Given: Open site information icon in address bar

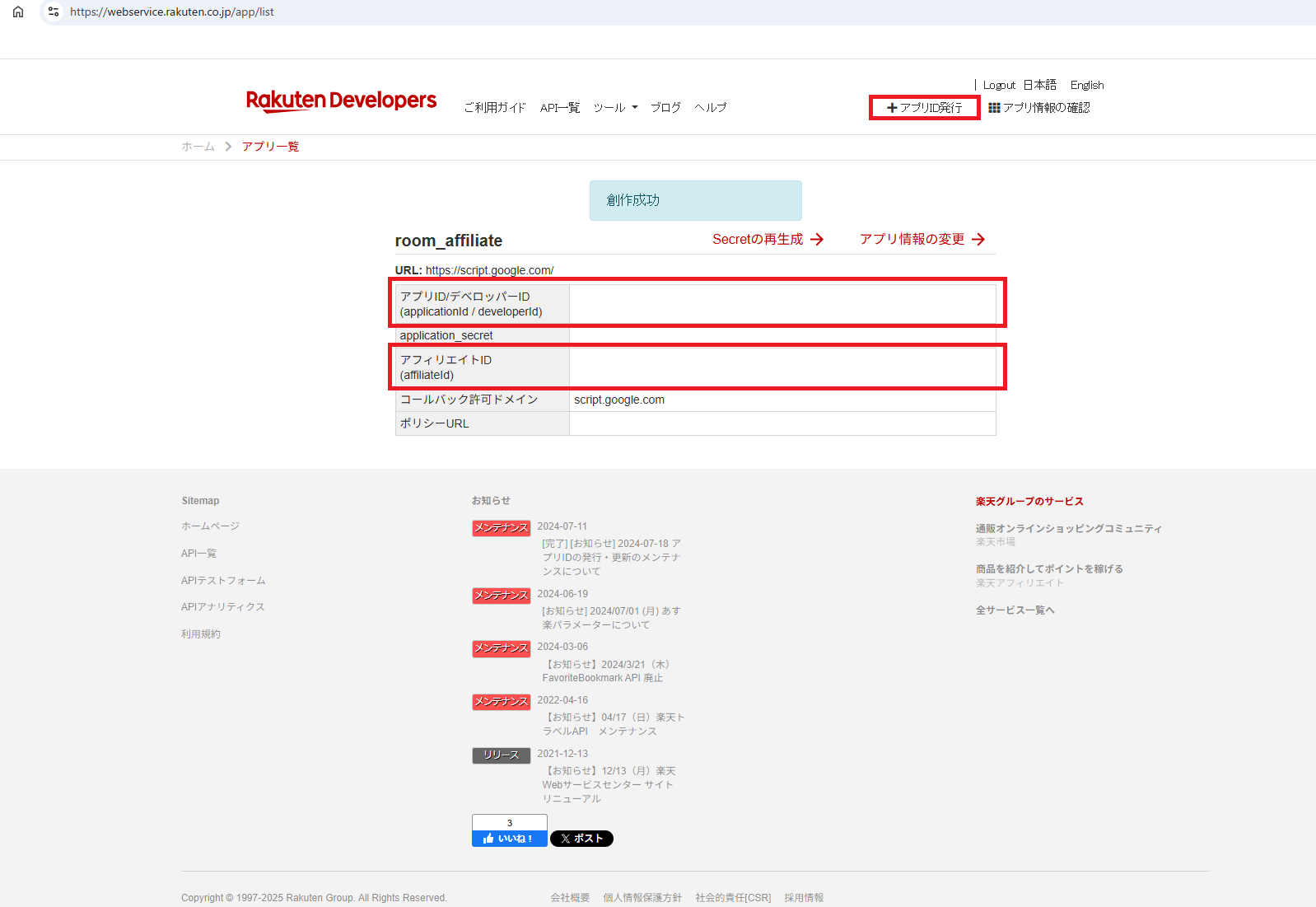Looking at the screenshot, I should 54,12.
